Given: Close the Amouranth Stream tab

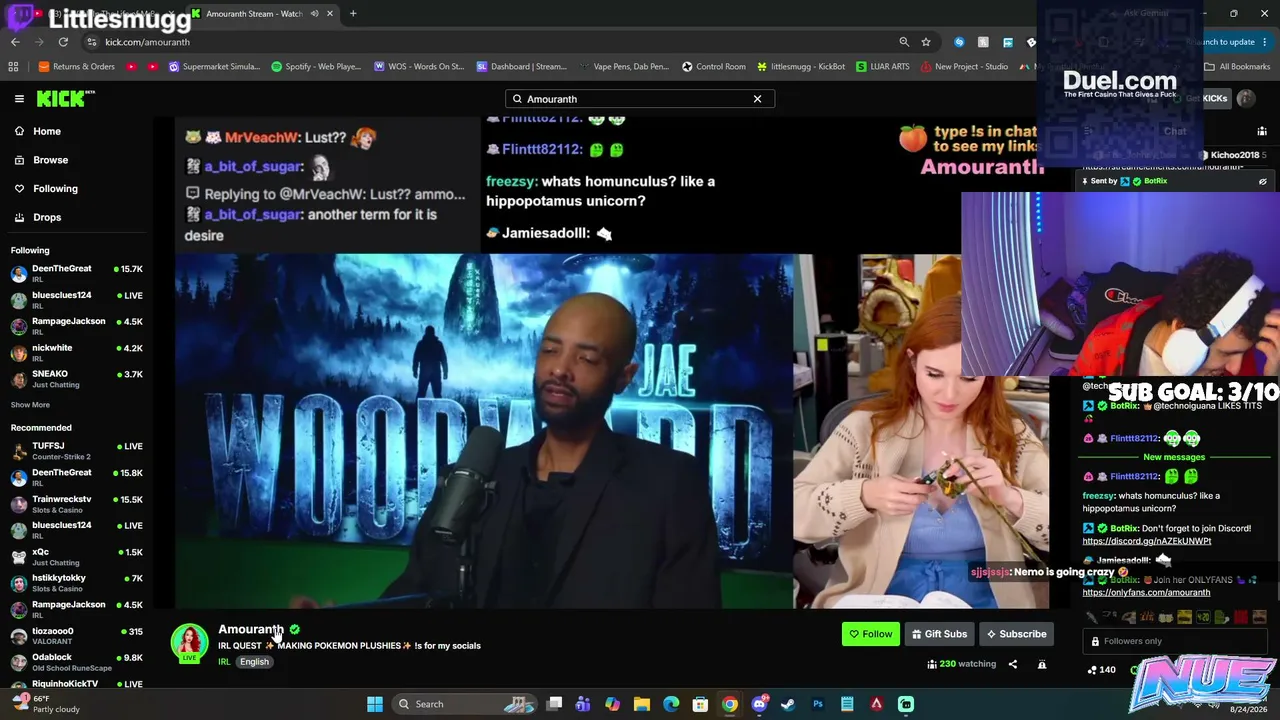Looking at the screenshot, I should coord(329,14).
